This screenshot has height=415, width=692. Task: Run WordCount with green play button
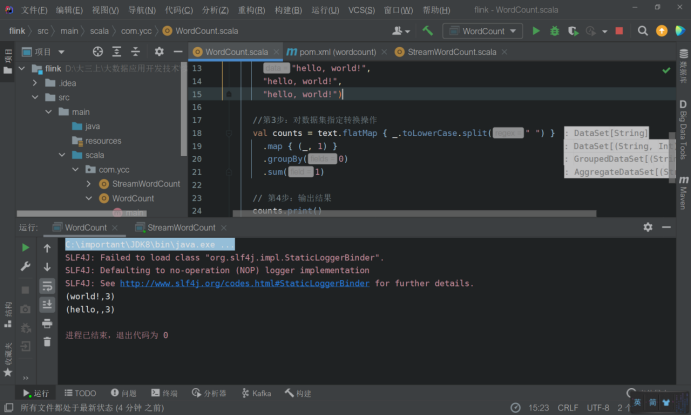click(x=536, y=31)
